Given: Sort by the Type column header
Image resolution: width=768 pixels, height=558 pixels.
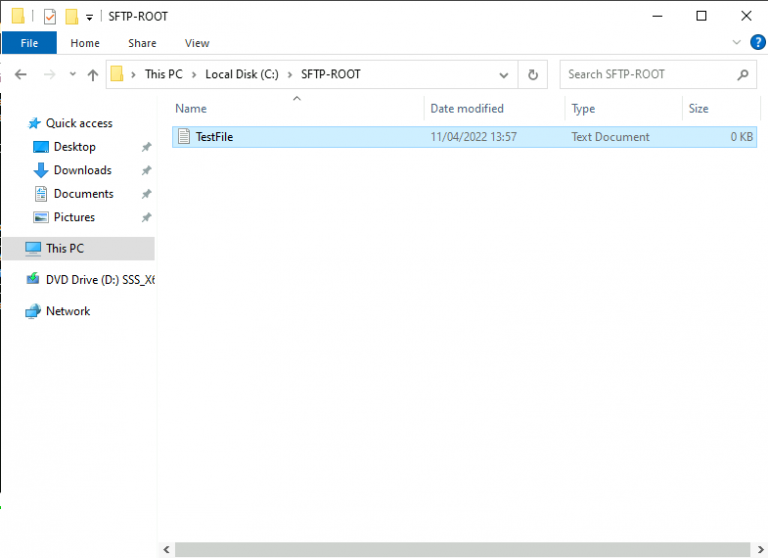Looking at the screenshot, I should pyautogui.click(x=624, y=108).
